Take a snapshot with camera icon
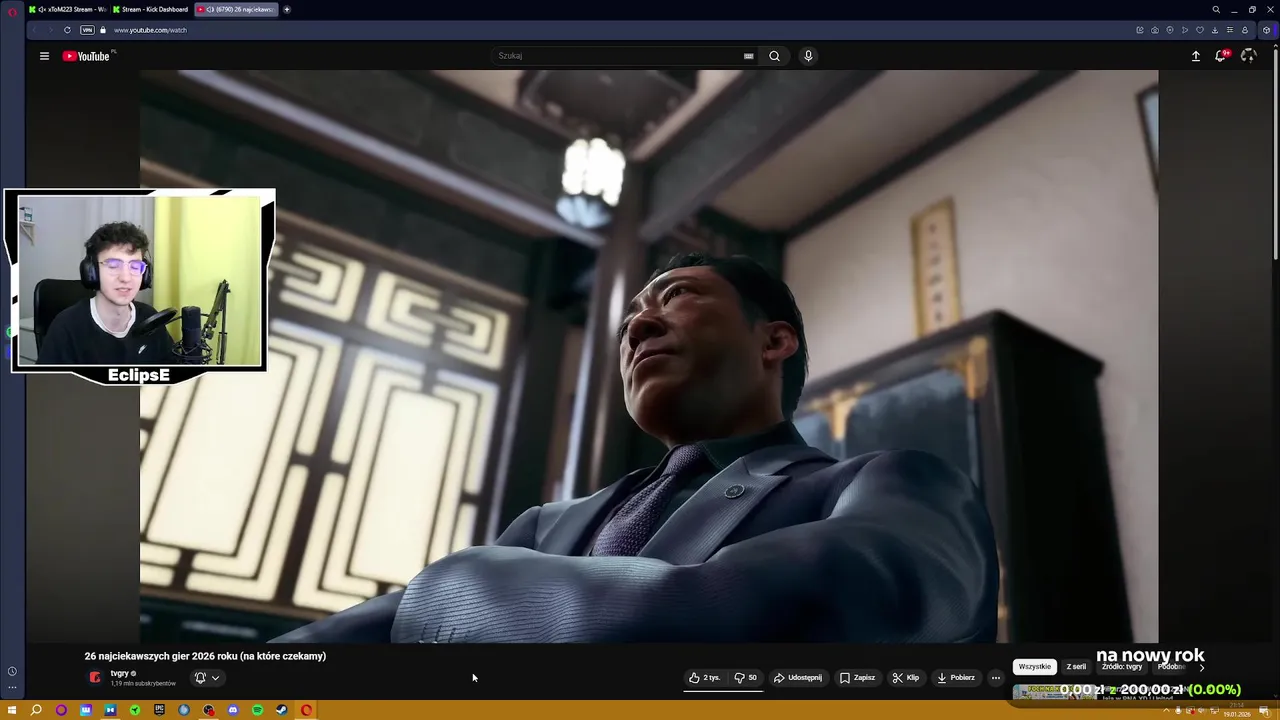This screenshot has width=1280, height=720. tap(1155, 30)
